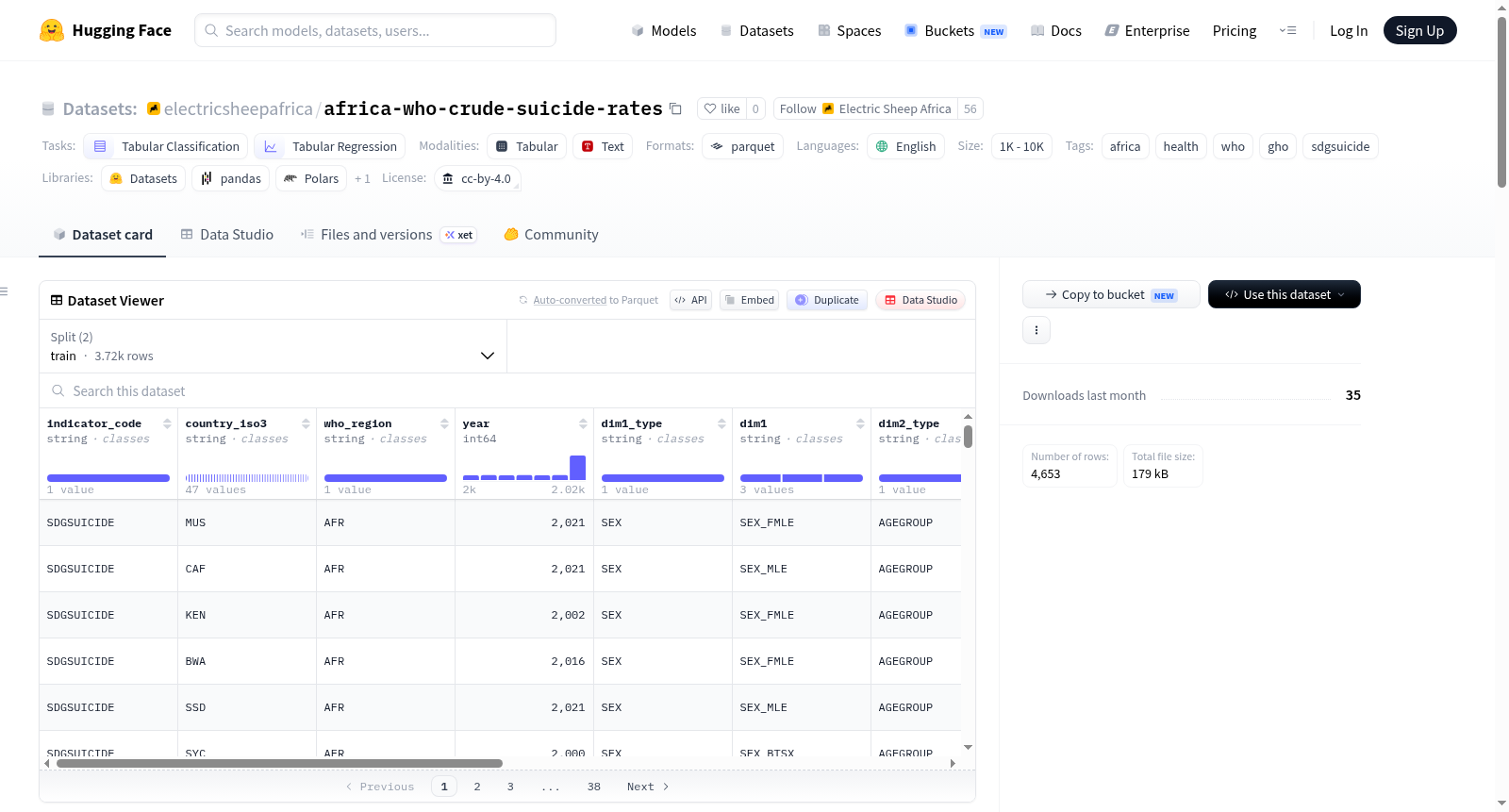Viewport: 1509px width, 812px height.
Task: Show the additional libraries via +1
Action: coord(362,178)
